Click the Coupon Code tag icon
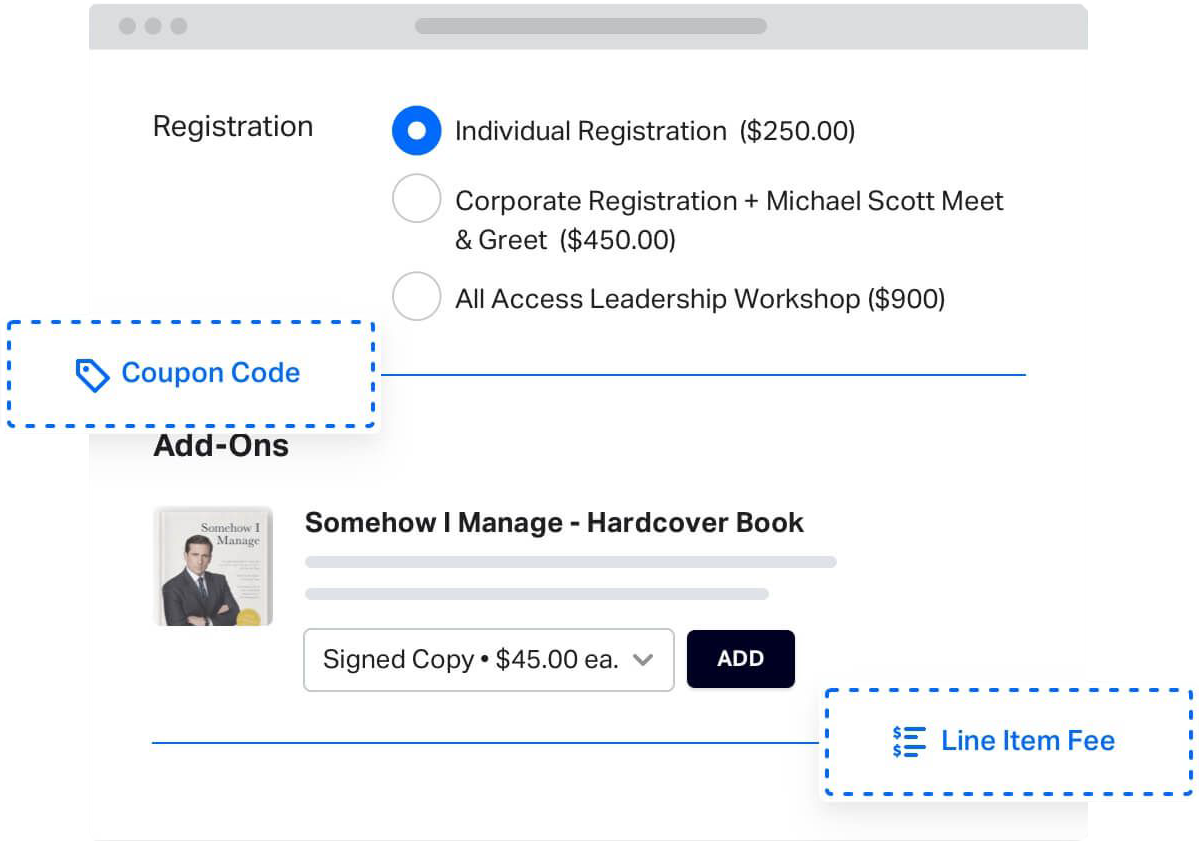 tap(91, 374)
